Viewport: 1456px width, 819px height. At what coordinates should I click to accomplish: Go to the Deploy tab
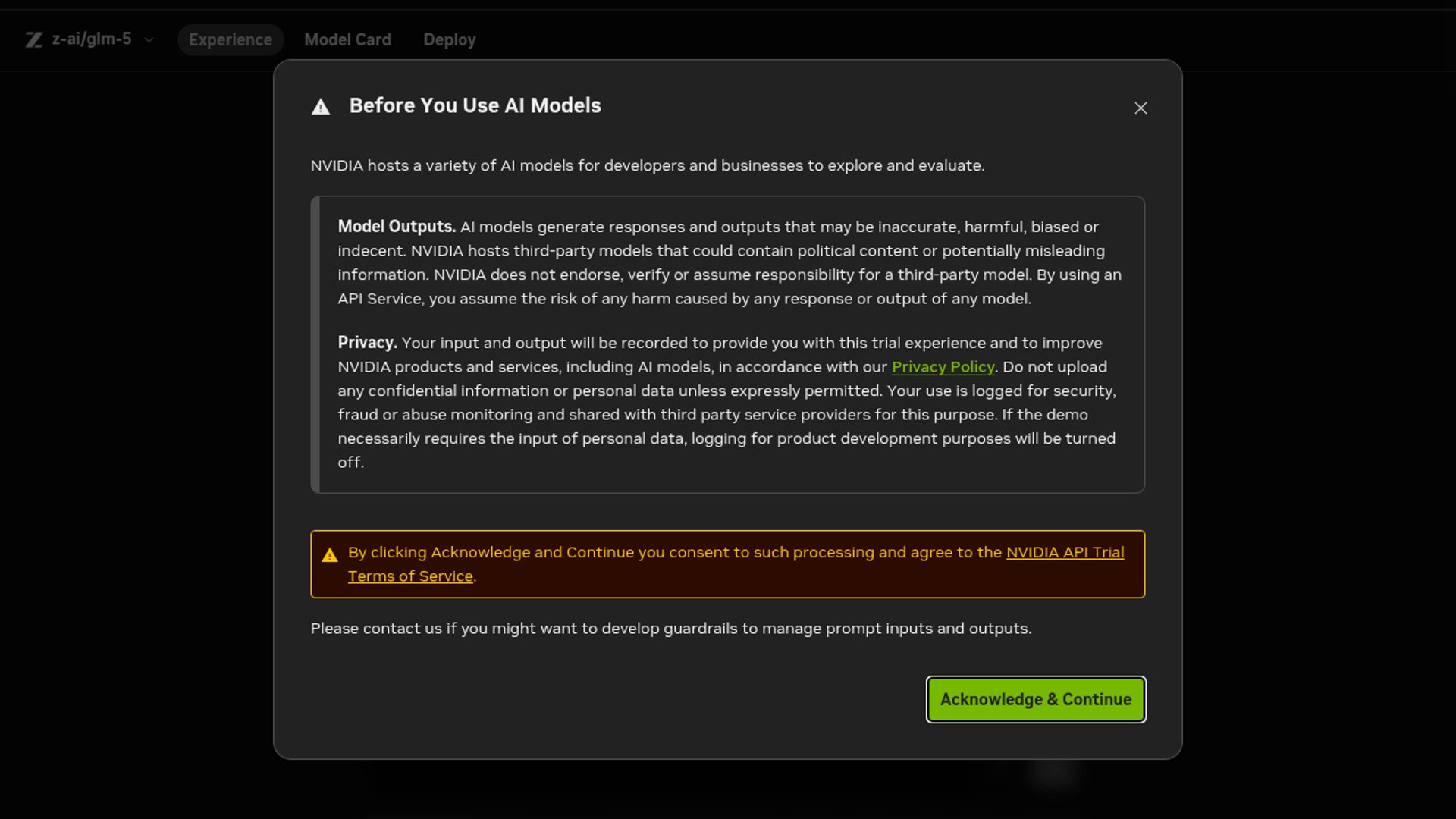(x=449, y=39)
